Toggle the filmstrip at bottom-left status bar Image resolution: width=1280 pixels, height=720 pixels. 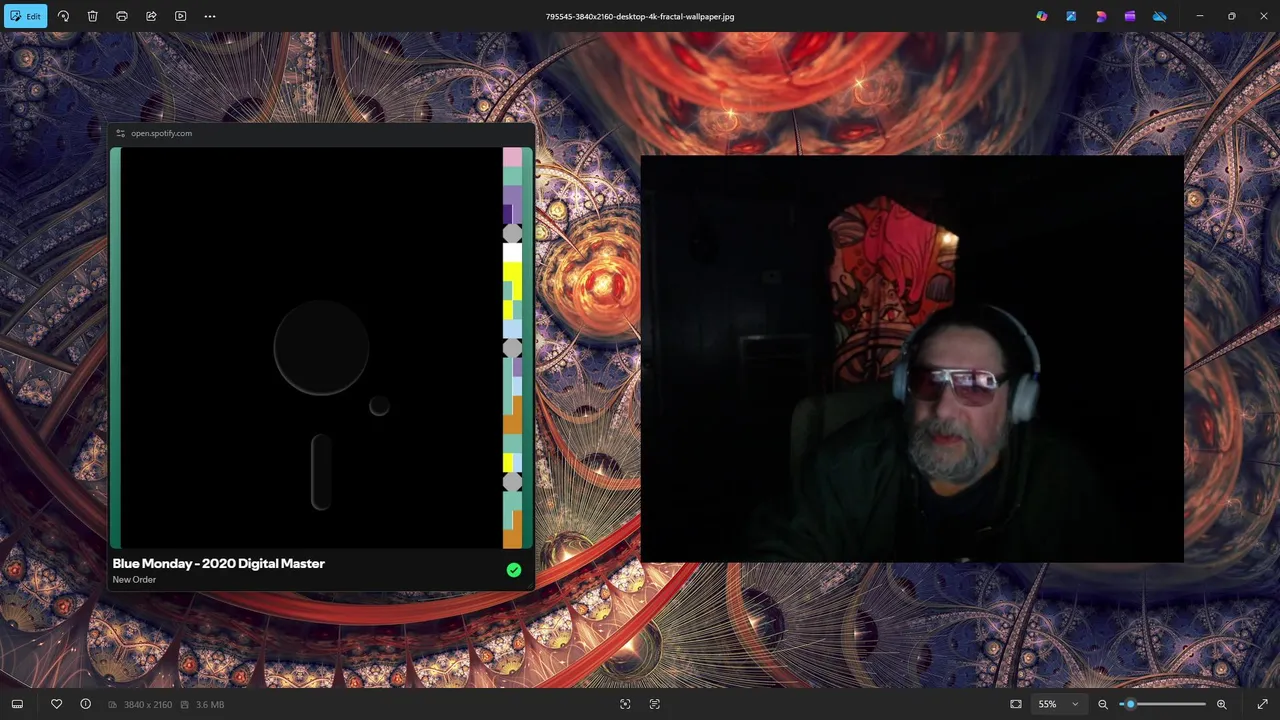coord(17,704)
